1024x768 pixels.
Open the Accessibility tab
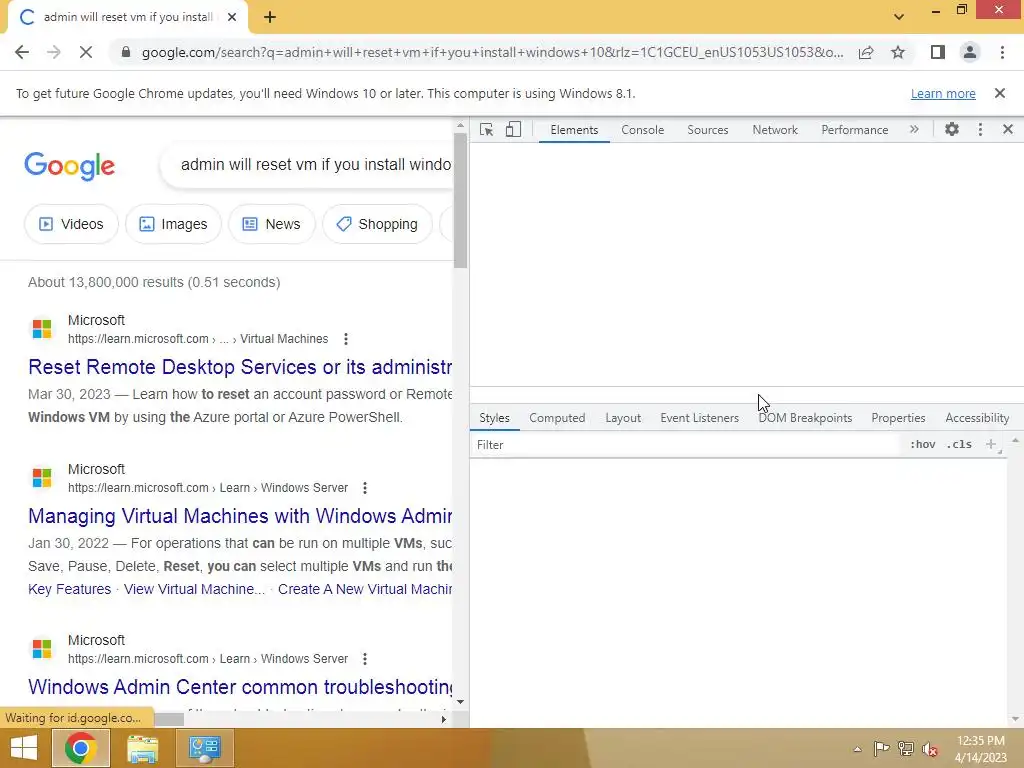tap(977, 418)
